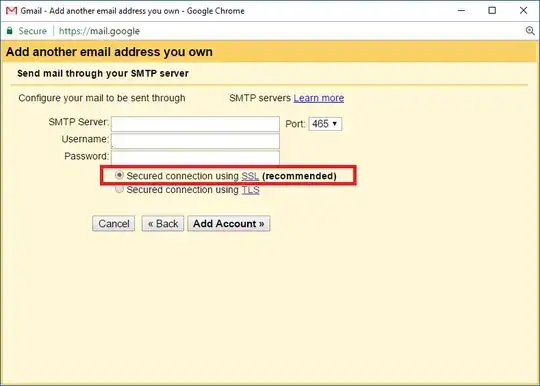Select Secured connection using TLS radio button
Image resolution: width=540 pixels, height=386 pixels.
coord(119,189)
